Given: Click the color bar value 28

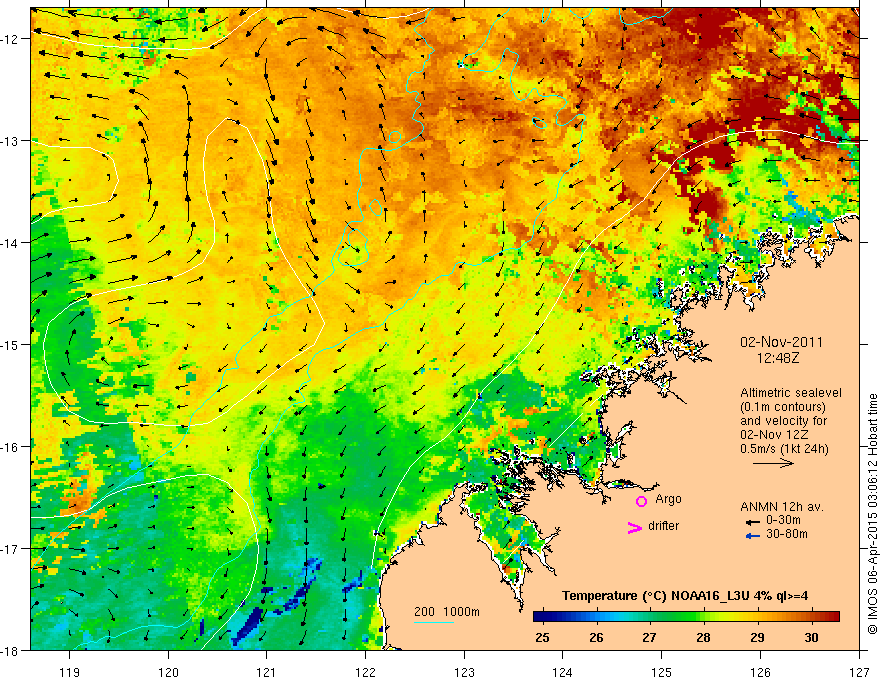Looking at the screenshot, I should (703, 637).
